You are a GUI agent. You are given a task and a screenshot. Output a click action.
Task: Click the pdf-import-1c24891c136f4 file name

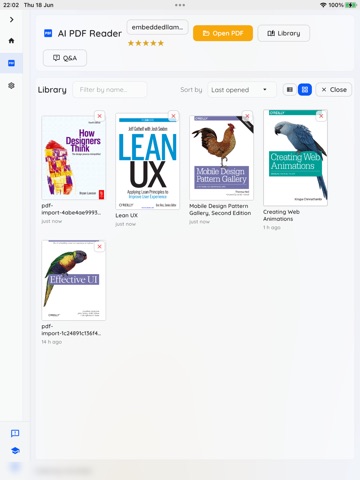point(71,330)
